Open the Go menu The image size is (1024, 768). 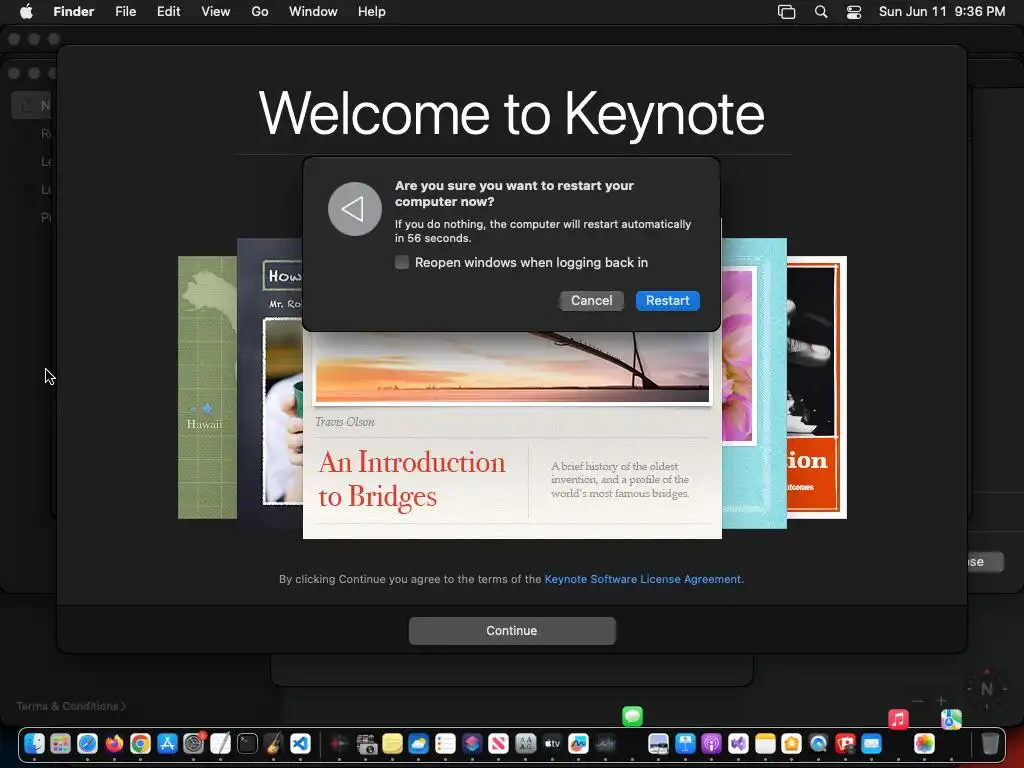point(260,12)
